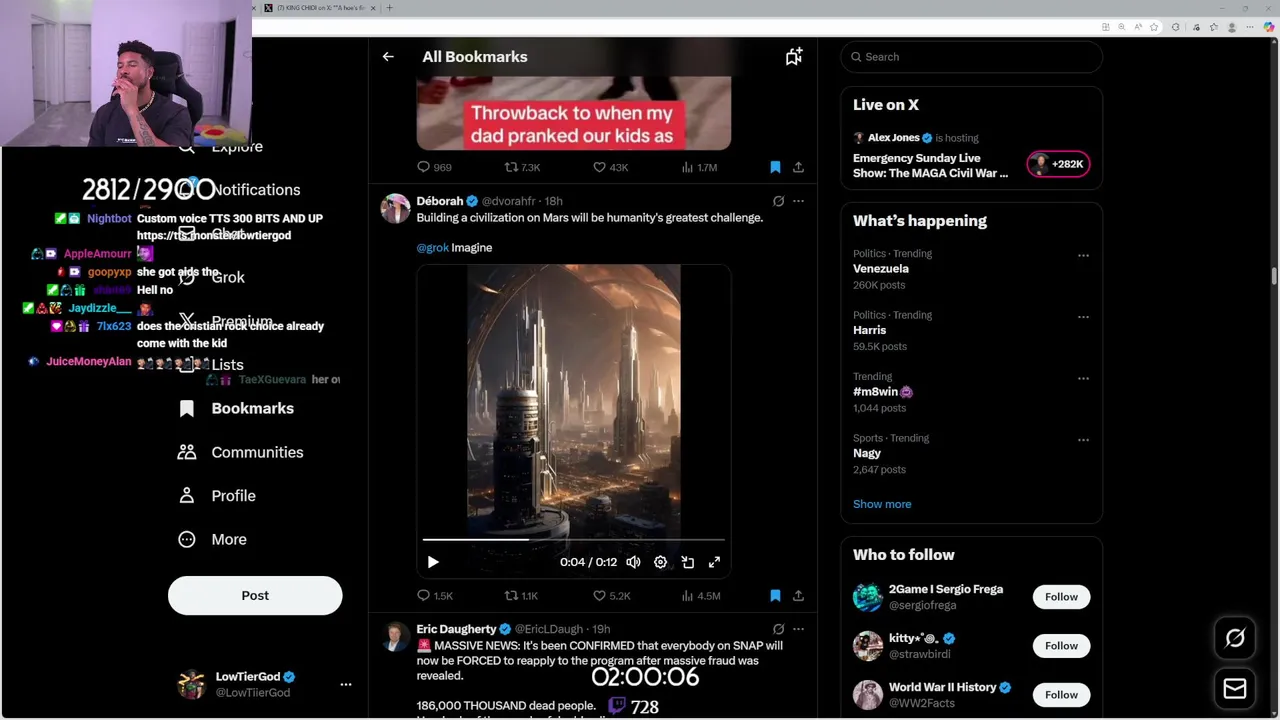View analytics of the Throwback post (1.7M)
Image resolution: width=1280 pixels, height=720 pixels.
699,167
